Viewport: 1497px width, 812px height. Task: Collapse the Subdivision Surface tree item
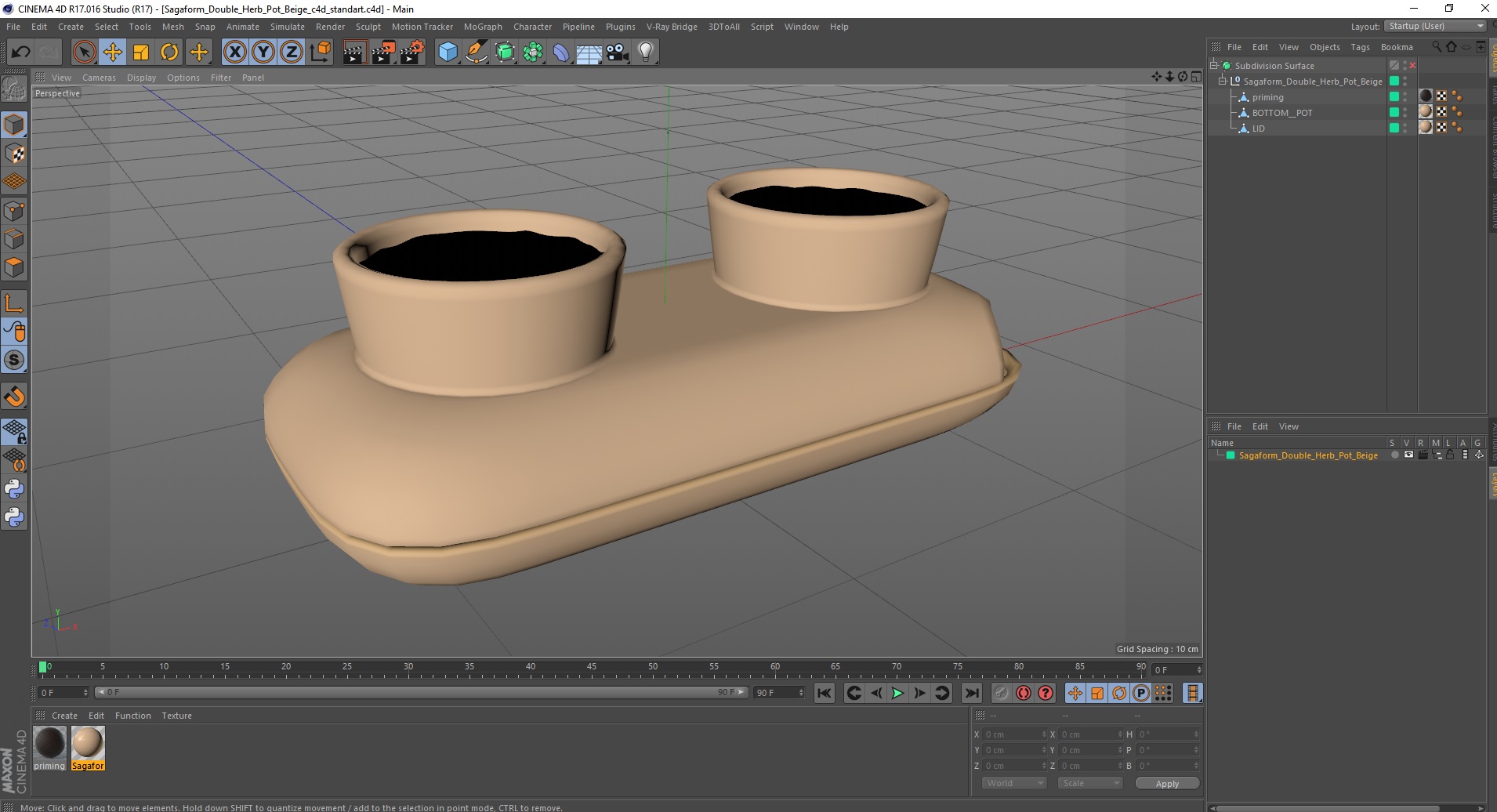(1214, 65)
